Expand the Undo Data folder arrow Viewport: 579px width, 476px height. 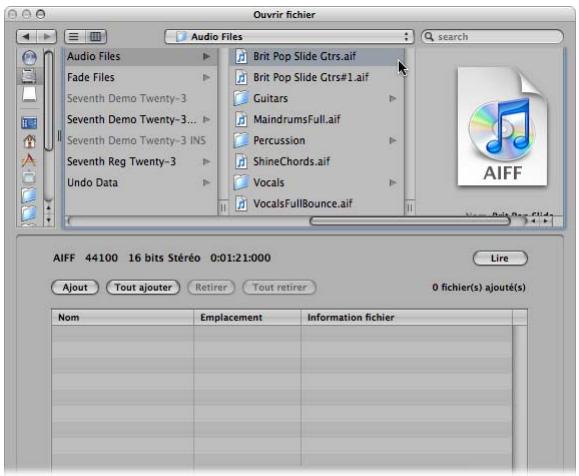(x=206, y=182)
